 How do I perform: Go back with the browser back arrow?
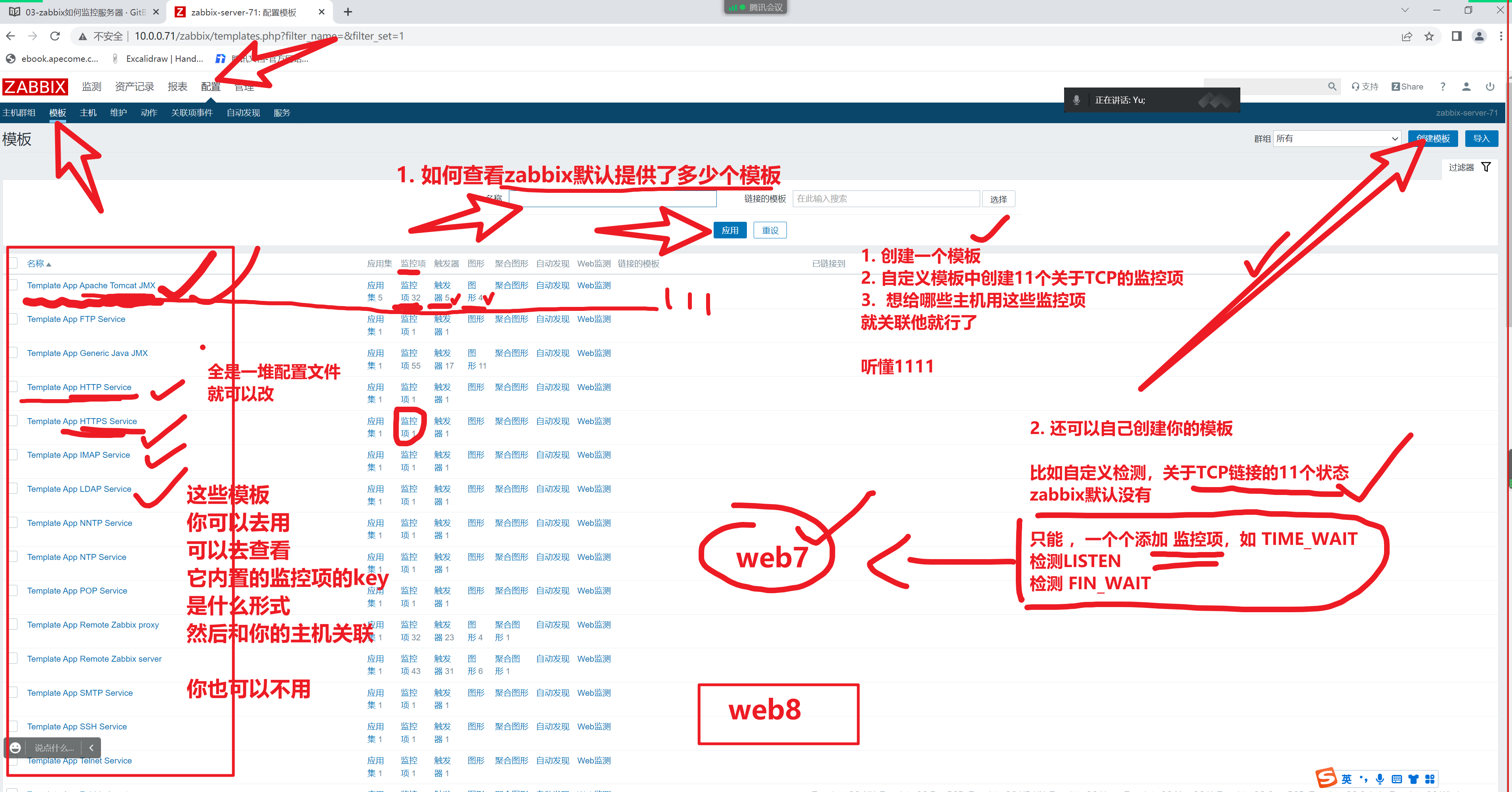(x=11, y=36)
